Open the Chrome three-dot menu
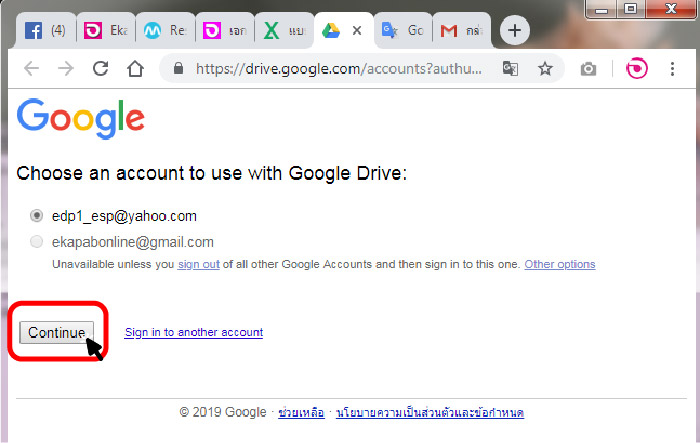Screen dimensions: 700x443 click(672, 69)
